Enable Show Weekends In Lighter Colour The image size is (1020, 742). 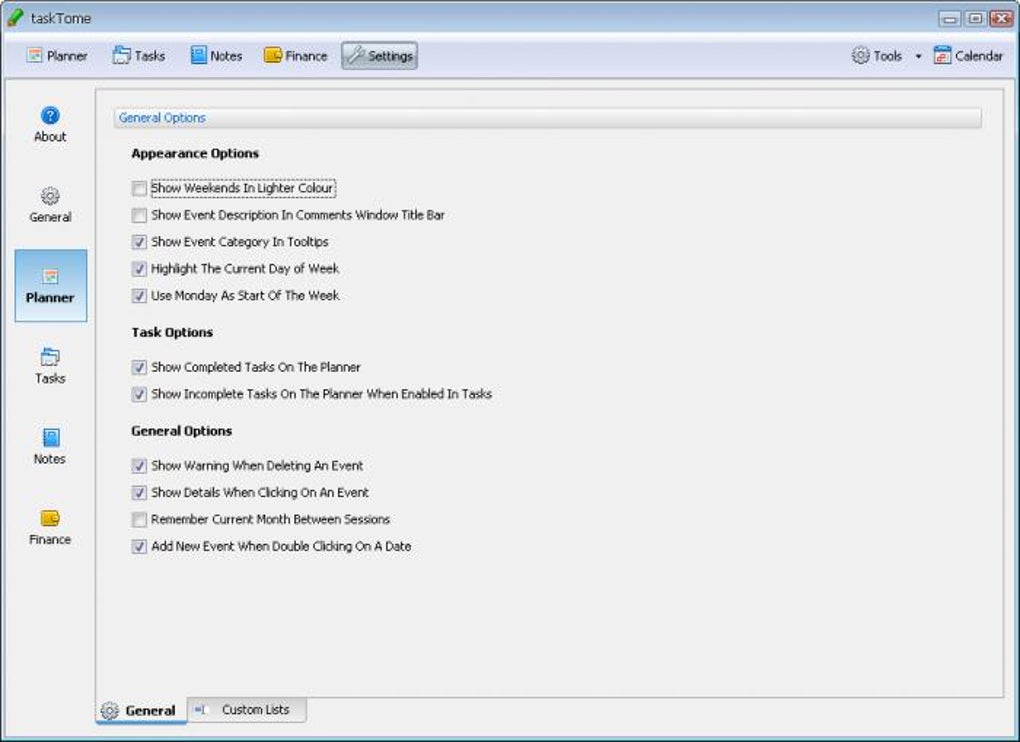click(x=139, y=189)
